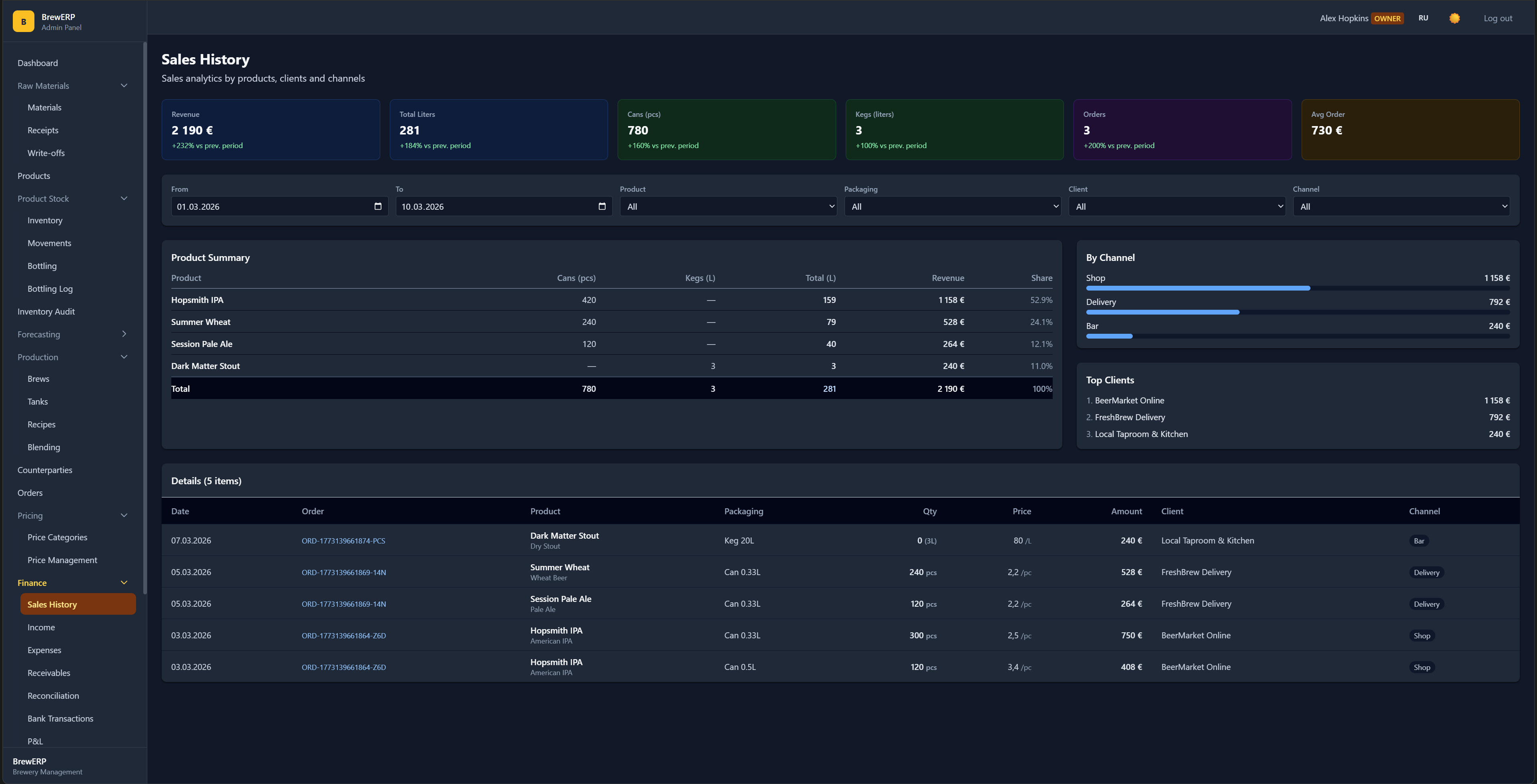The height and width of the screenshot is (784, 1537).
Task: Collapse the Product Stock chevron
Action: tap(124, 199)
